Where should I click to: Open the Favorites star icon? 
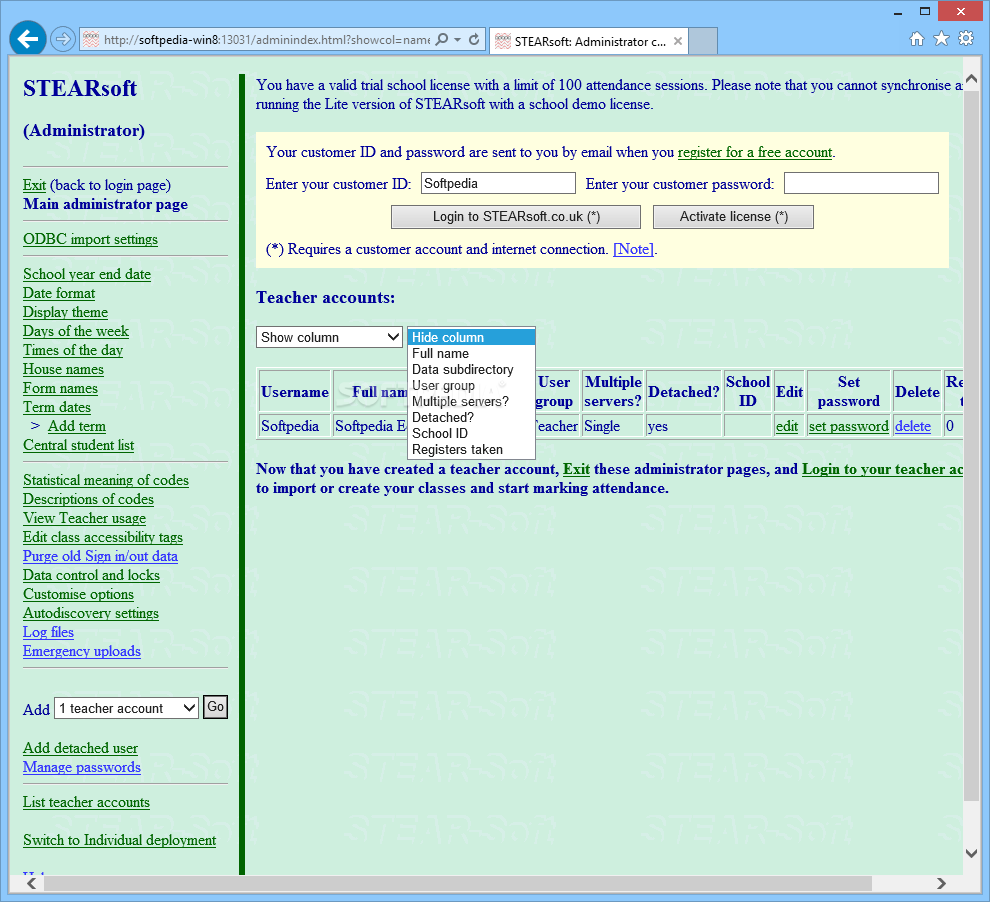click(x=941, y=39)
